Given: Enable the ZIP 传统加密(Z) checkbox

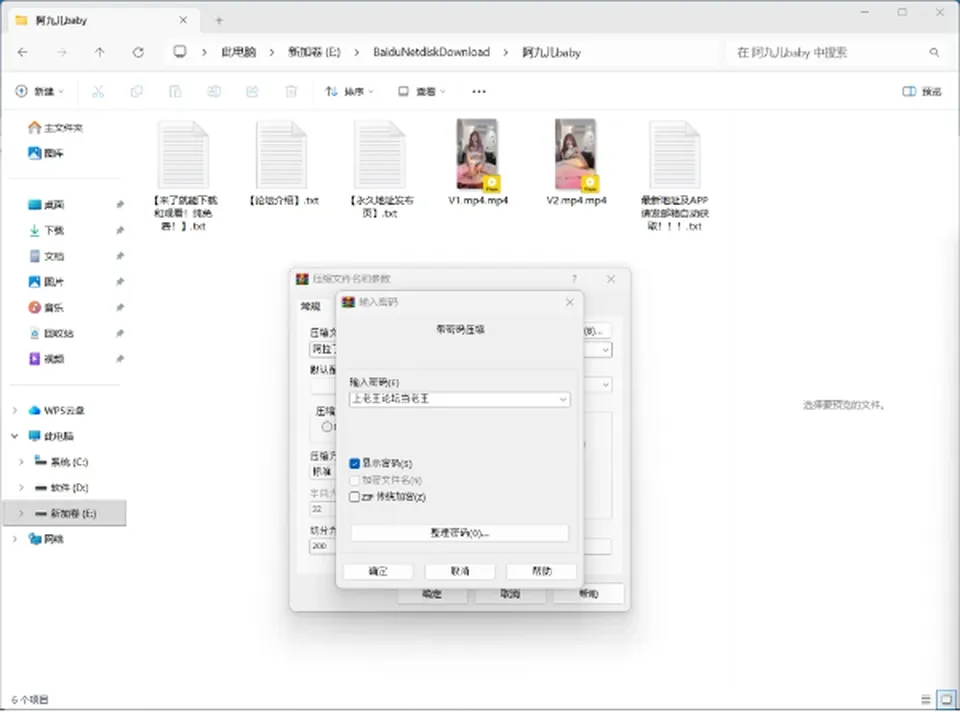Looking at the screenshot, I should (354, 497).
